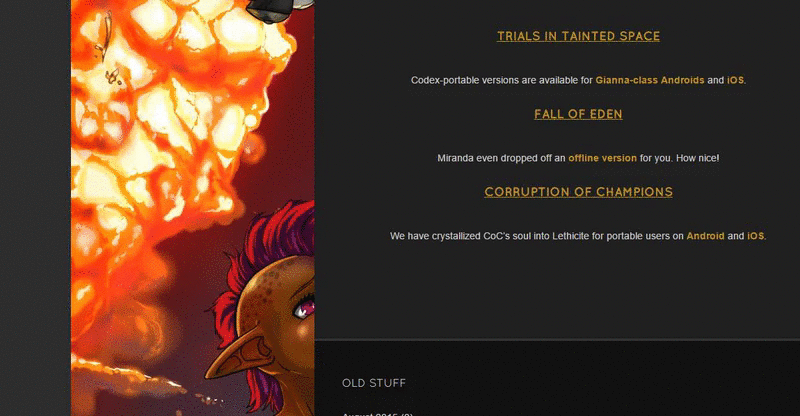The height and width of the screenshot is (416, 800).
Task: Click the goblin character's pink eye
Action: coord(305,309)
